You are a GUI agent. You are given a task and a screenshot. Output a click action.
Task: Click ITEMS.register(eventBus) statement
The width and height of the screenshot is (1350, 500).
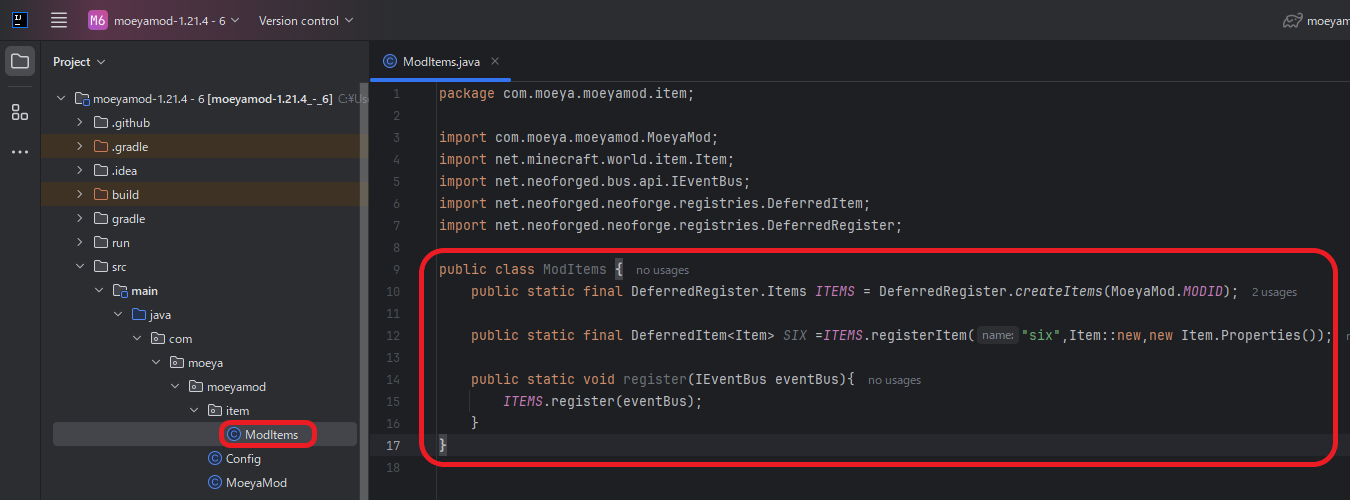603,401
